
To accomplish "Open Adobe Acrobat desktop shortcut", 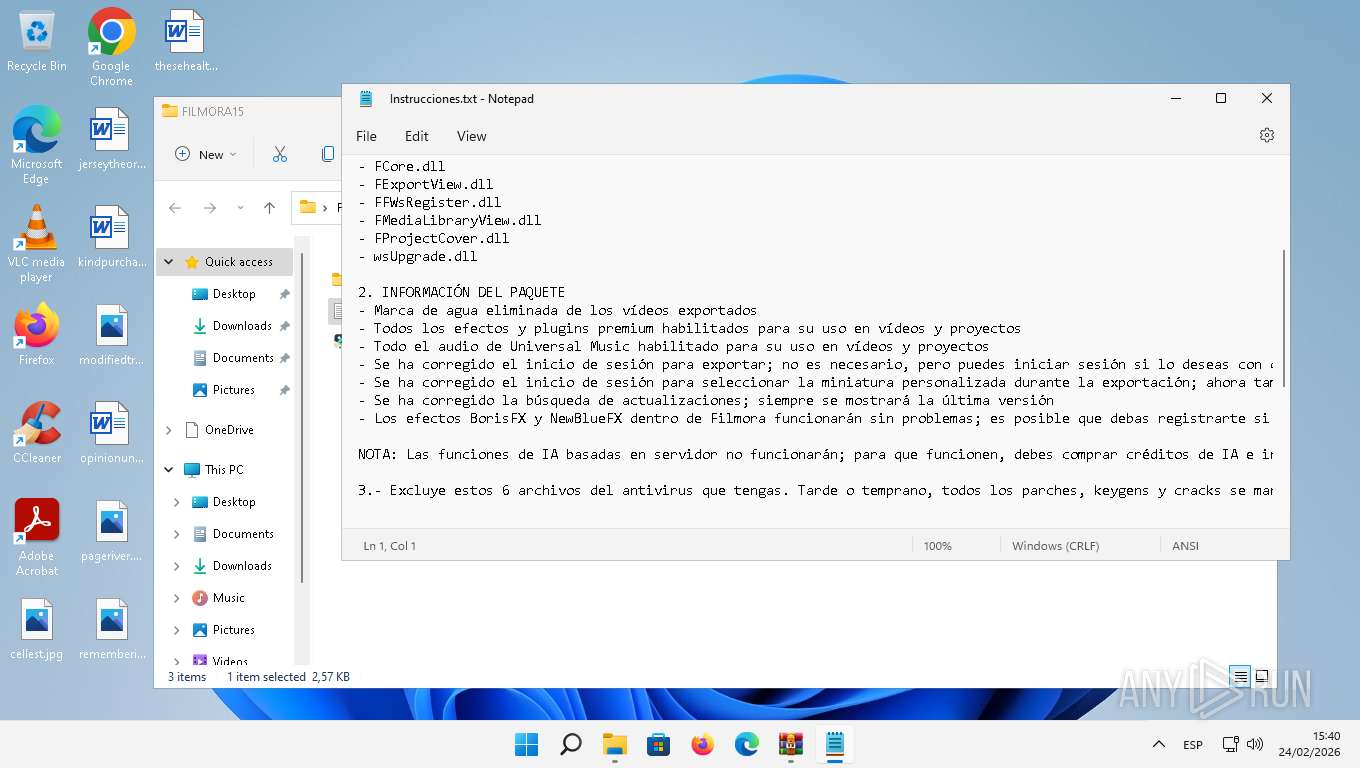I will pos(37,537).
